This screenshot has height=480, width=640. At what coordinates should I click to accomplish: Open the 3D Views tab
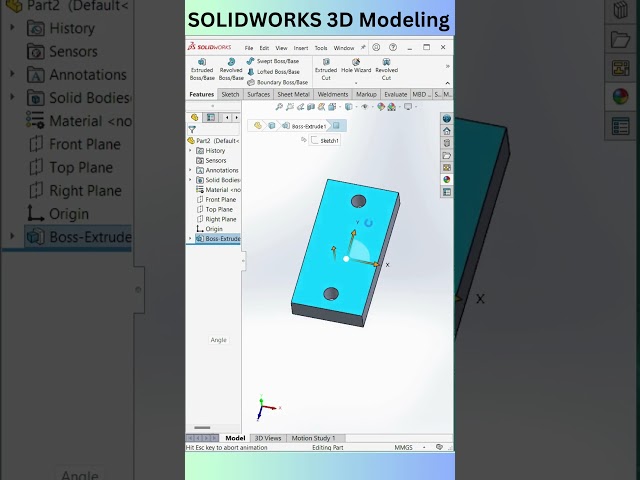pos(268,438)
